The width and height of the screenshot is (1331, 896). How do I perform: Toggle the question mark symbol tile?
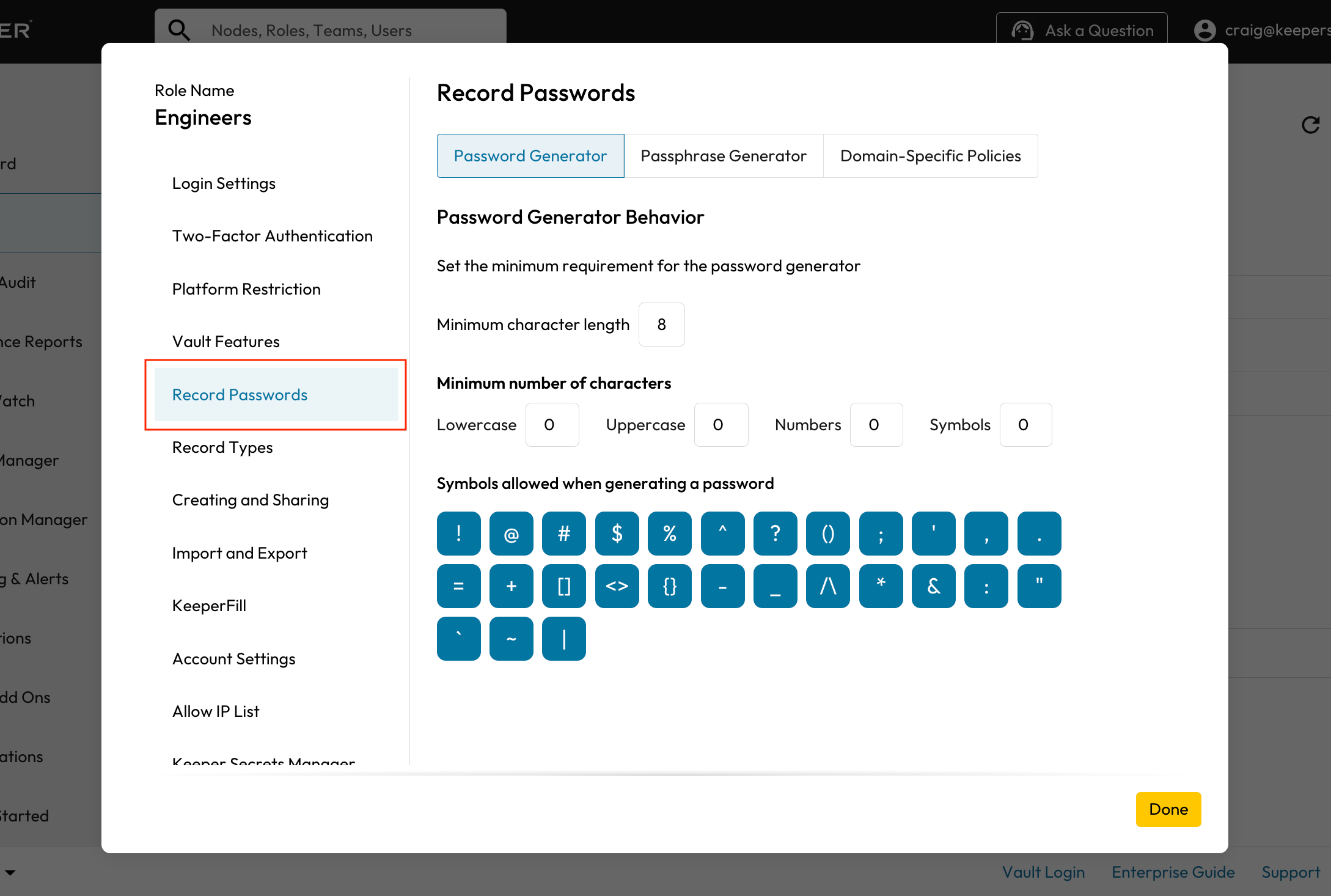coord(775,534)
